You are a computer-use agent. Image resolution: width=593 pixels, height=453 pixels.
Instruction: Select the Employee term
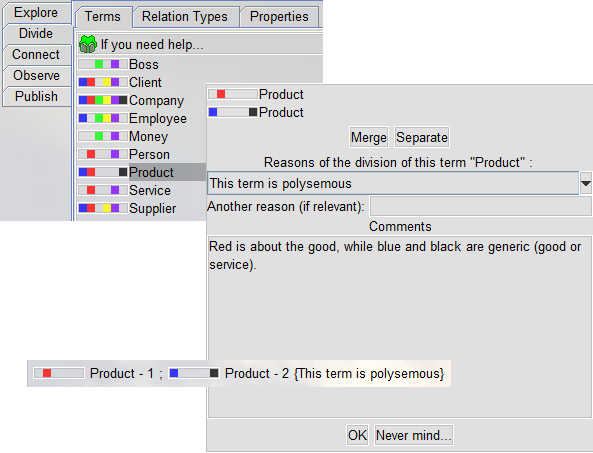158,119
